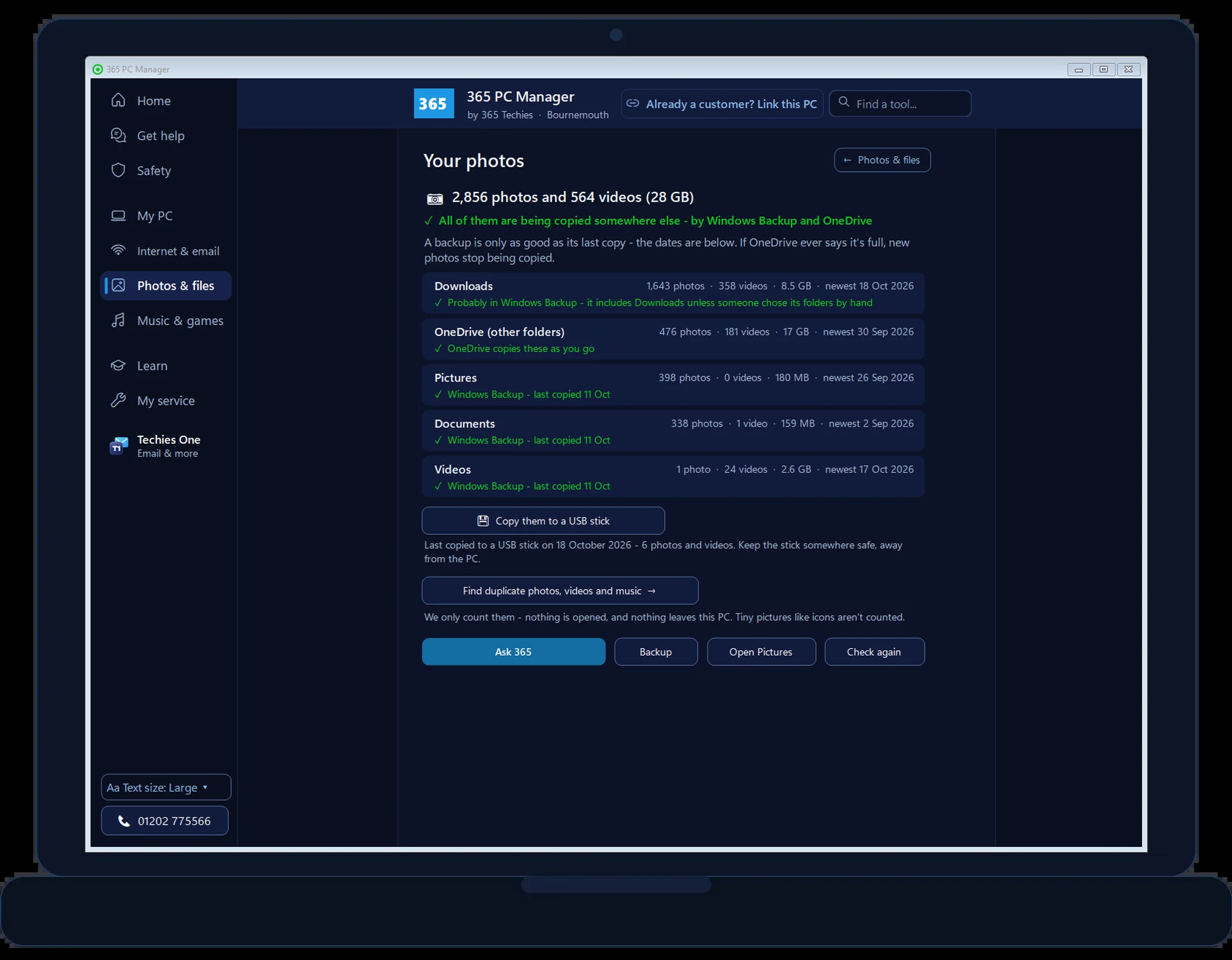Click the link chain icon beside Already a customer

633,103
